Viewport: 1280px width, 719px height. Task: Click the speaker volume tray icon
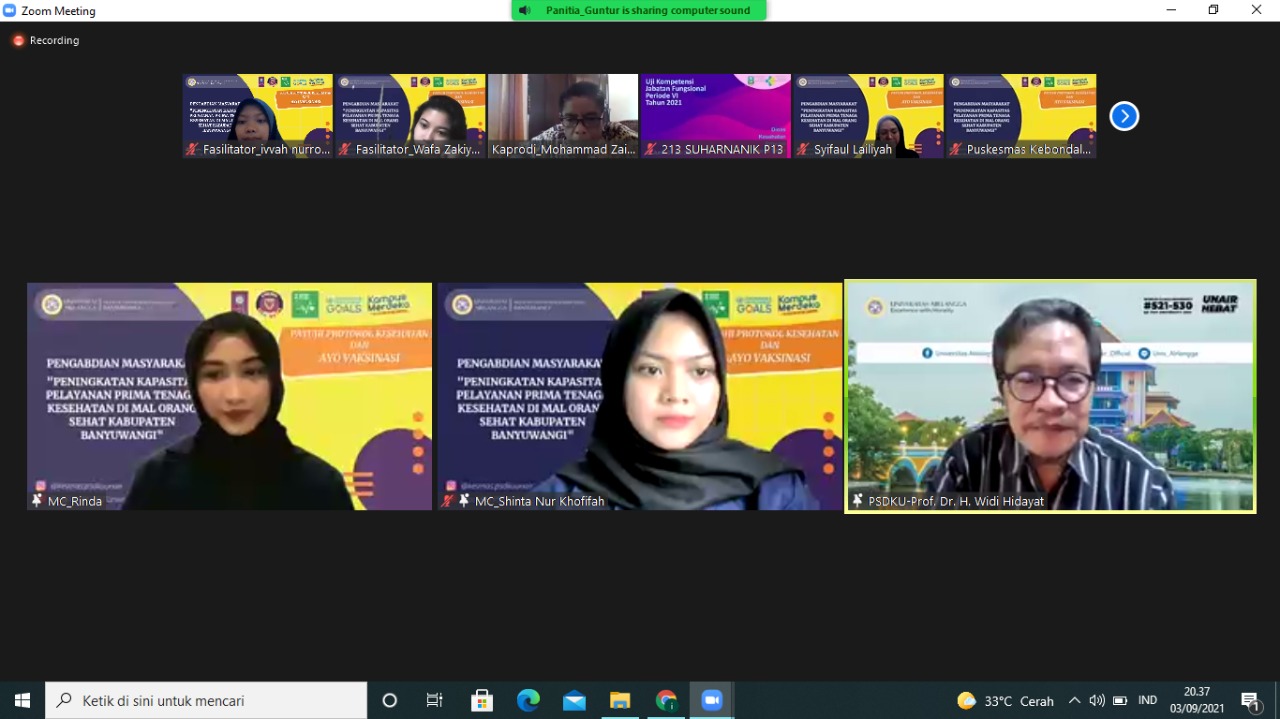(x=1097, y=700)
